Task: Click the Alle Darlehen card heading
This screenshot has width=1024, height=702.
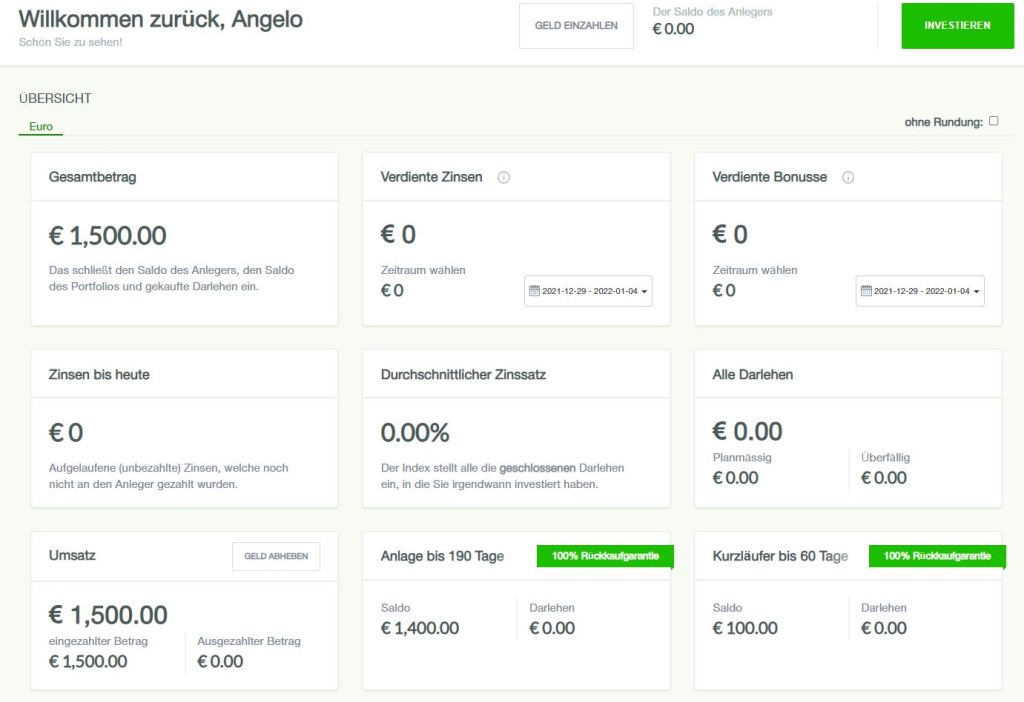Action: tap(753, 374)
